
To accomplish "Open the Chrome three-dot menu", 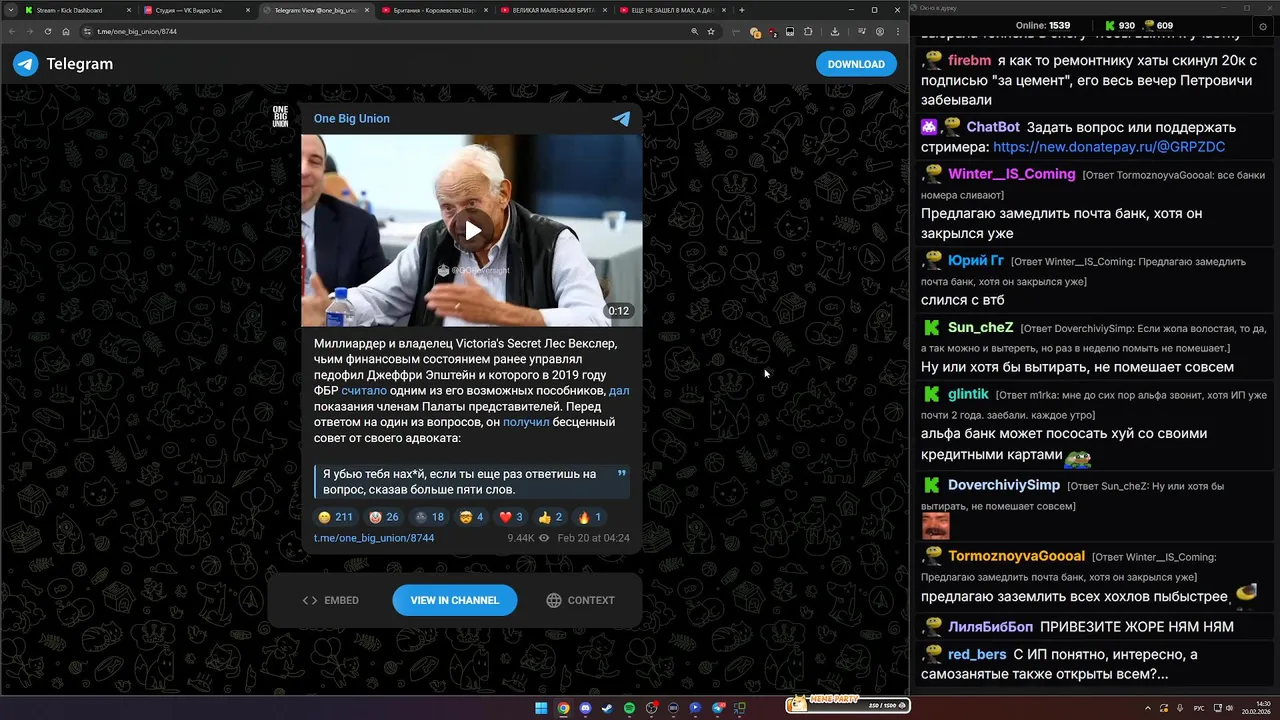I will [898, 31].
